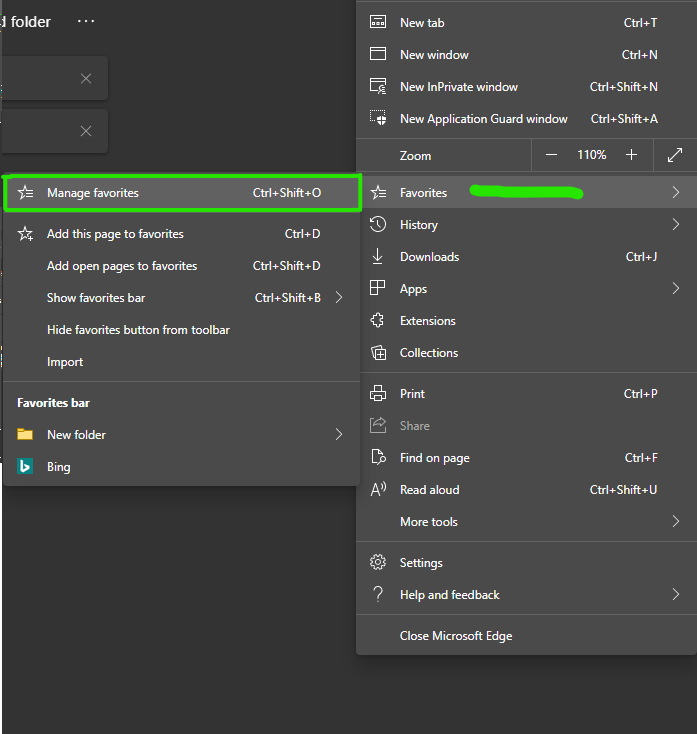Image resolution: width=697 pixels, height=734 pixels.
Task: Open Settings from the menu
Action: 526,563
